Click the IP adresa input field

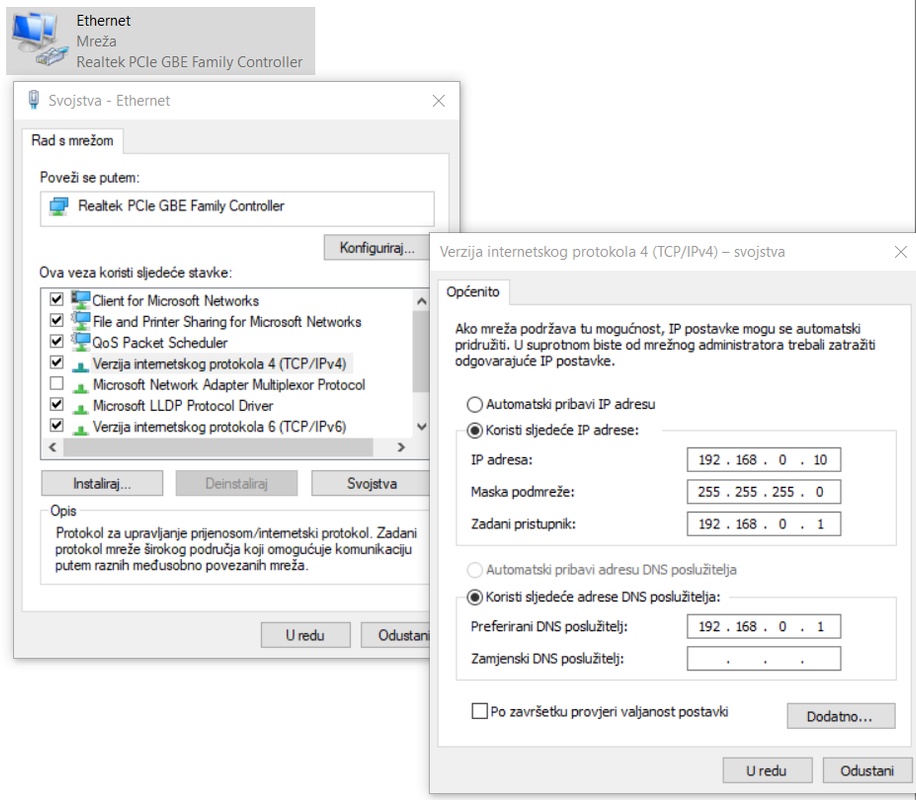tap(764, 460)
